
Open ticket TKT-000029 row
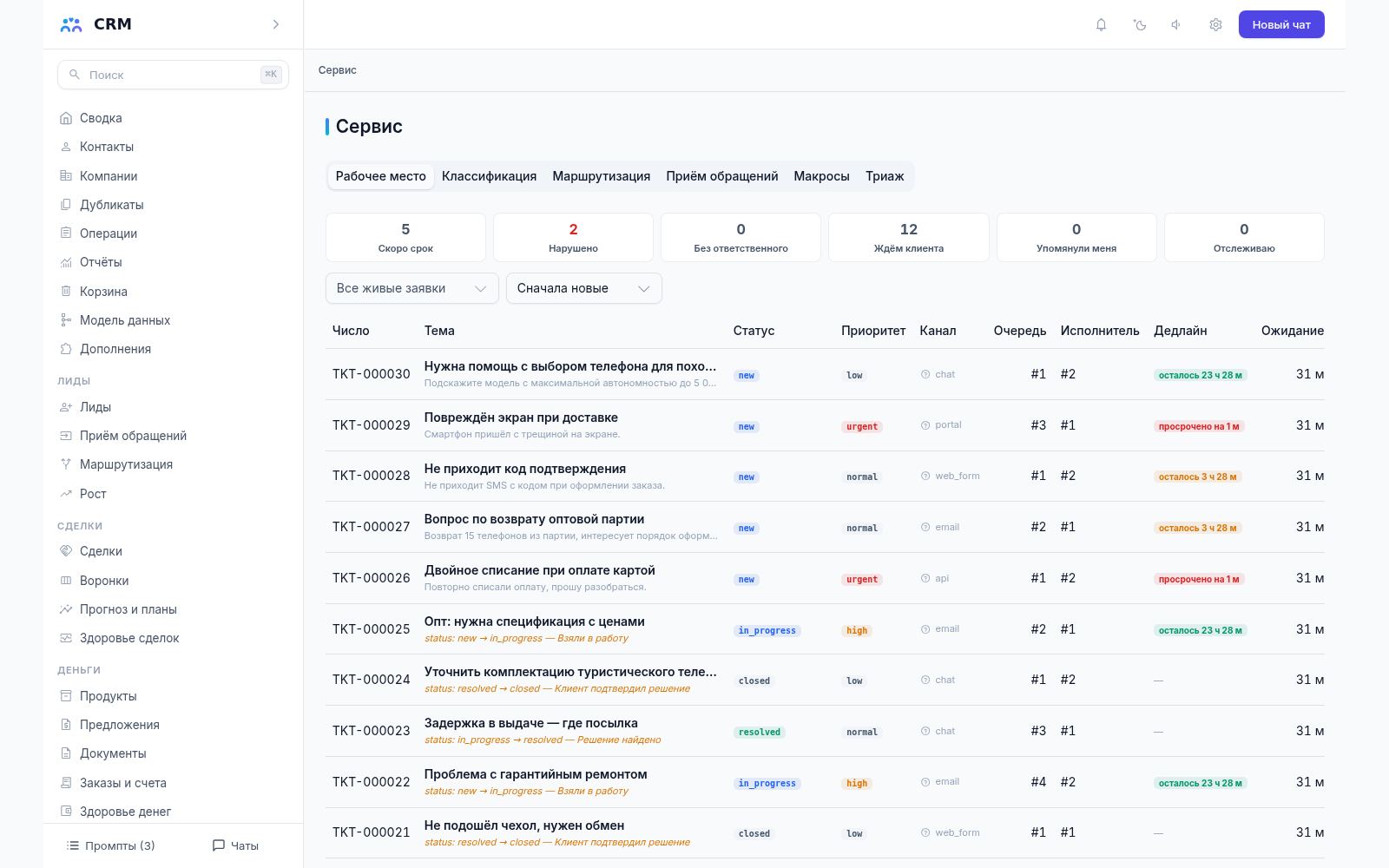coord(825,425)
